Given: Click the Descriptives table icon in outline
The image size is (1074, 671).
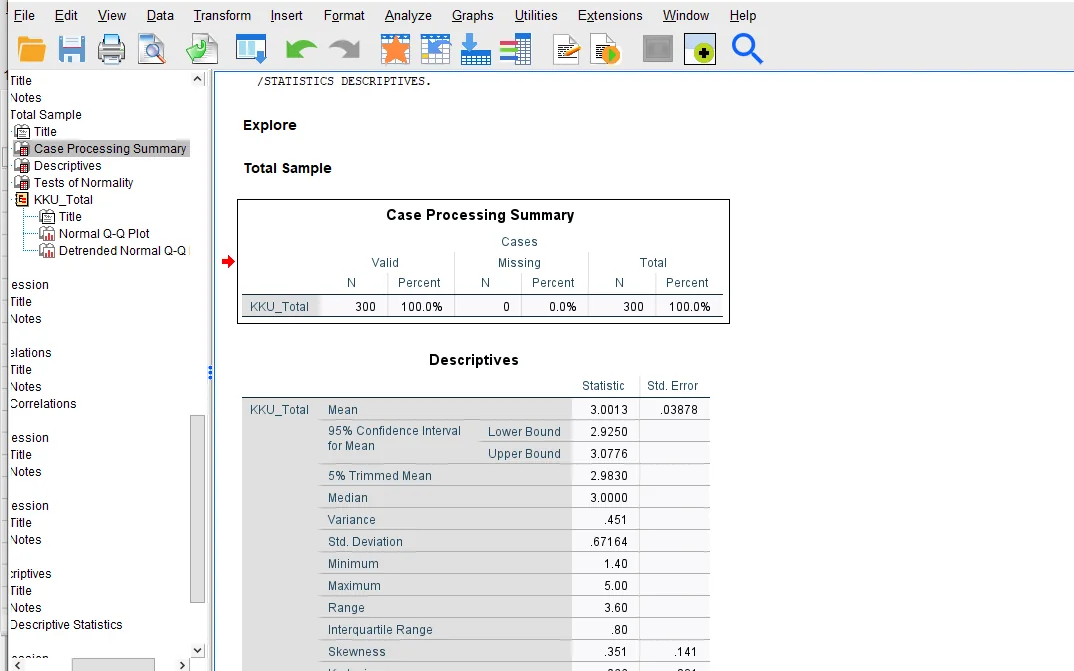Looking at the screenshot, I should pyautogui.click(x=22, y=166).
